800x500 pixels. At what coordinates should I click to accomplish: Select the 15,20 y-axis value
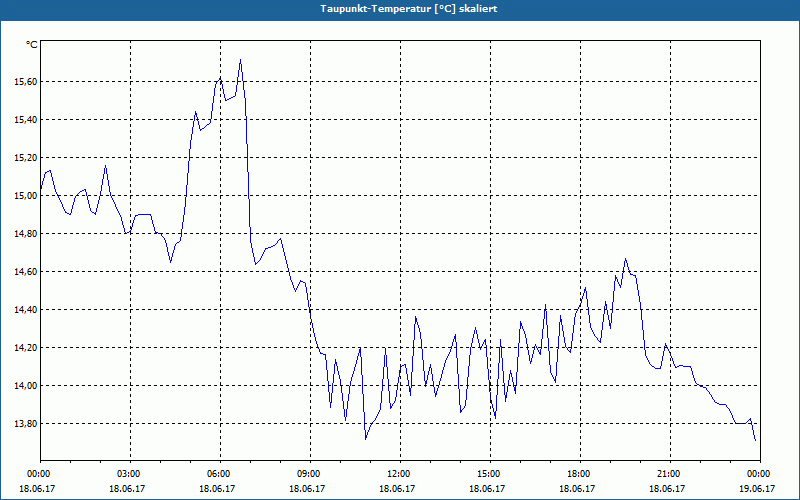click(26, 158)
